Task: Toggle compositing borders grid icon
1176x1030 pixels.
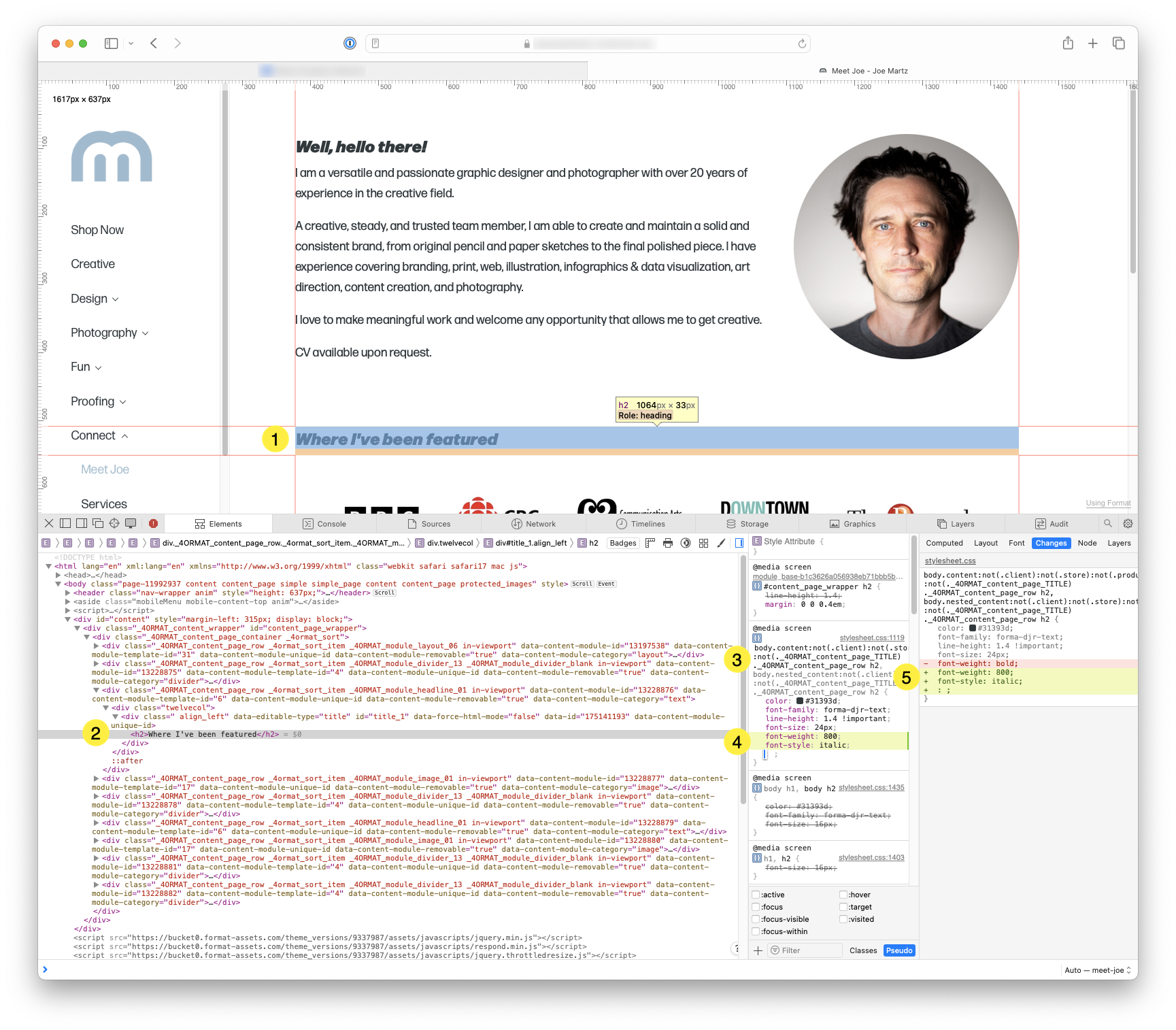Action: 704,543
